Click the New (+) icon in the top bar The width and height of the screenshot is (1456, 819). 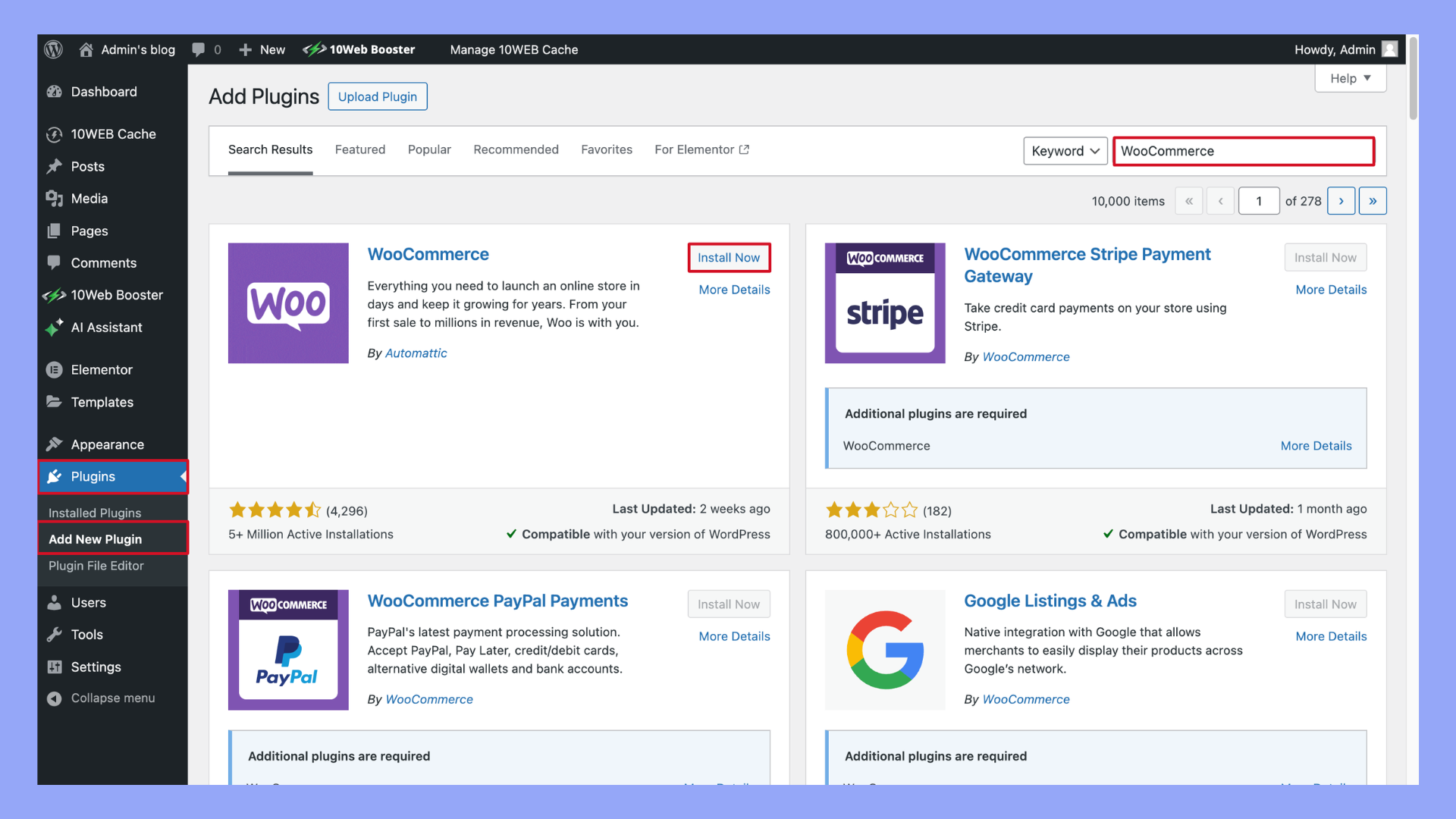click(x=244, y=49)
